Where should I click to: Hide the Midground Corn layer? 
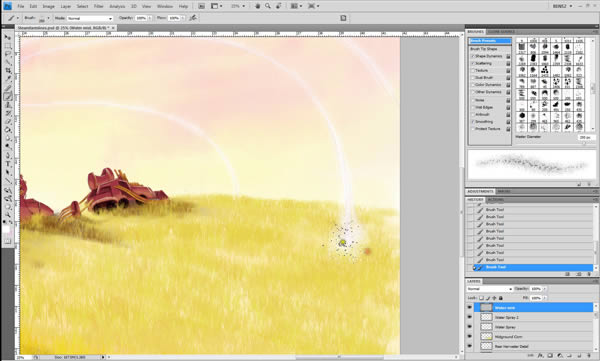click(x=469, y=336)
